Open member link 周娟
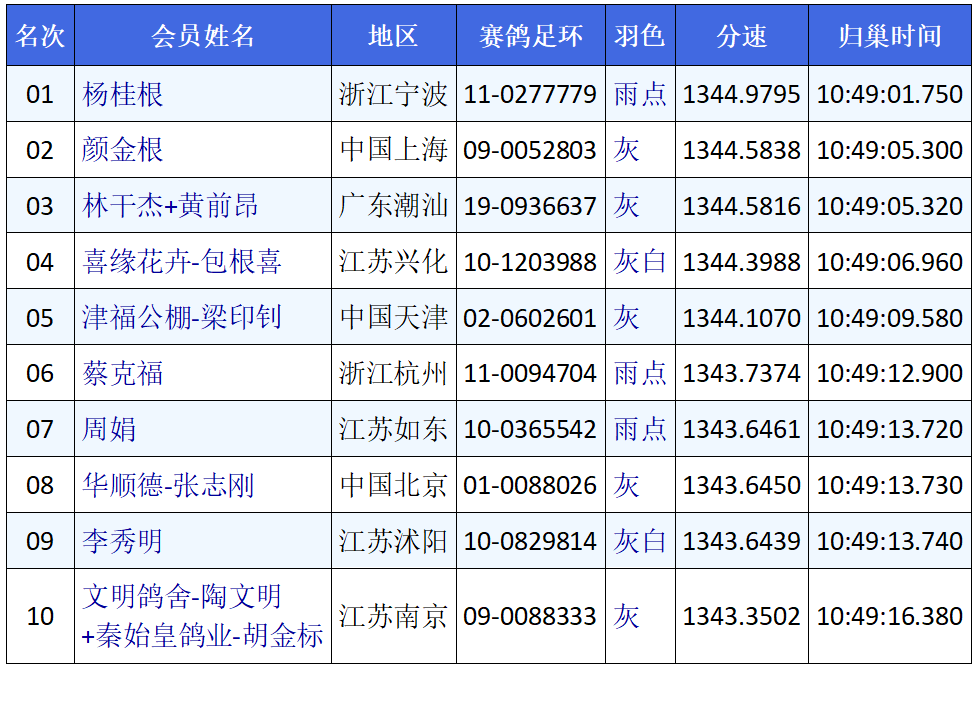The image size is (975, 701). 109,430
